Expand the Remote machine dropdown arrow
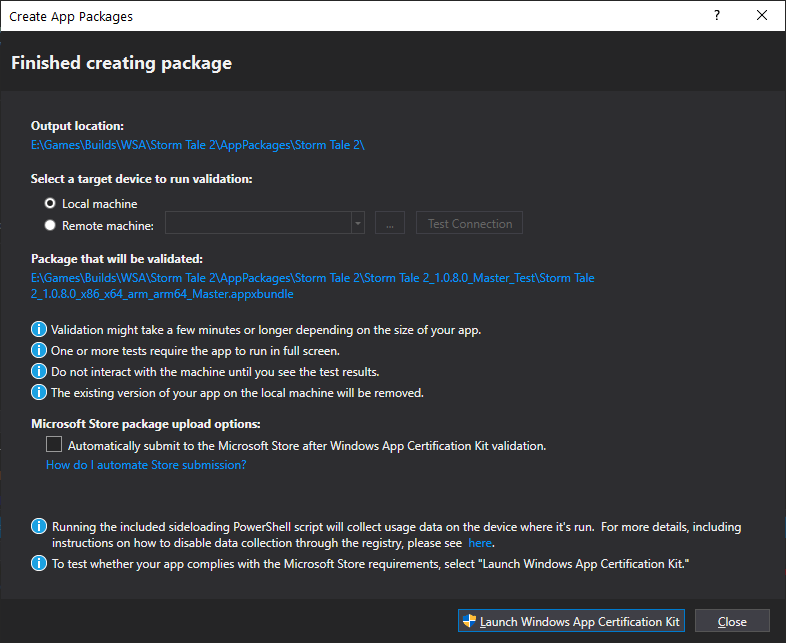Viewport: 786px width, 643px height. [x=358, y=224]
